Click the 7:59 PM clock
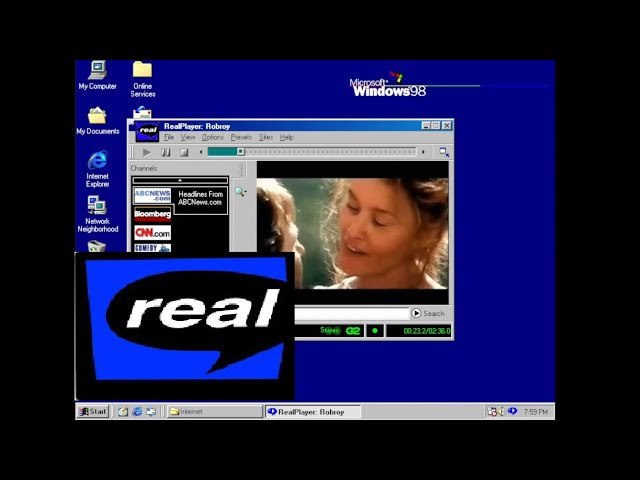The width and height of the screenshot is (640, 480). [x=536, y=412]
